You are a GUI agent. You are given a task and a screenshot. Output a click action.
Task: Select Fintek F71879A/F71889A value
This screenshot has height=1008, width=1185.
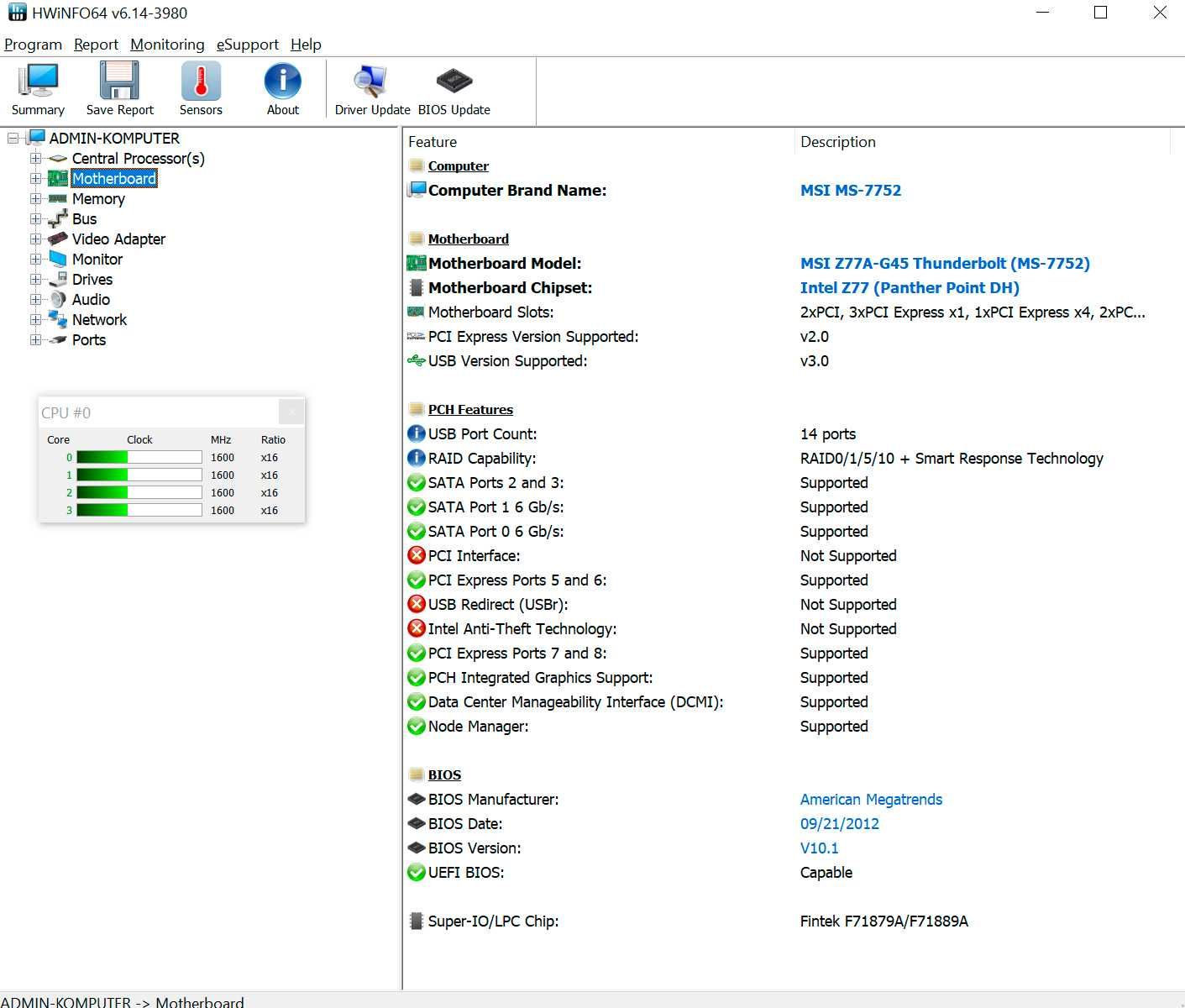(884, 921)
